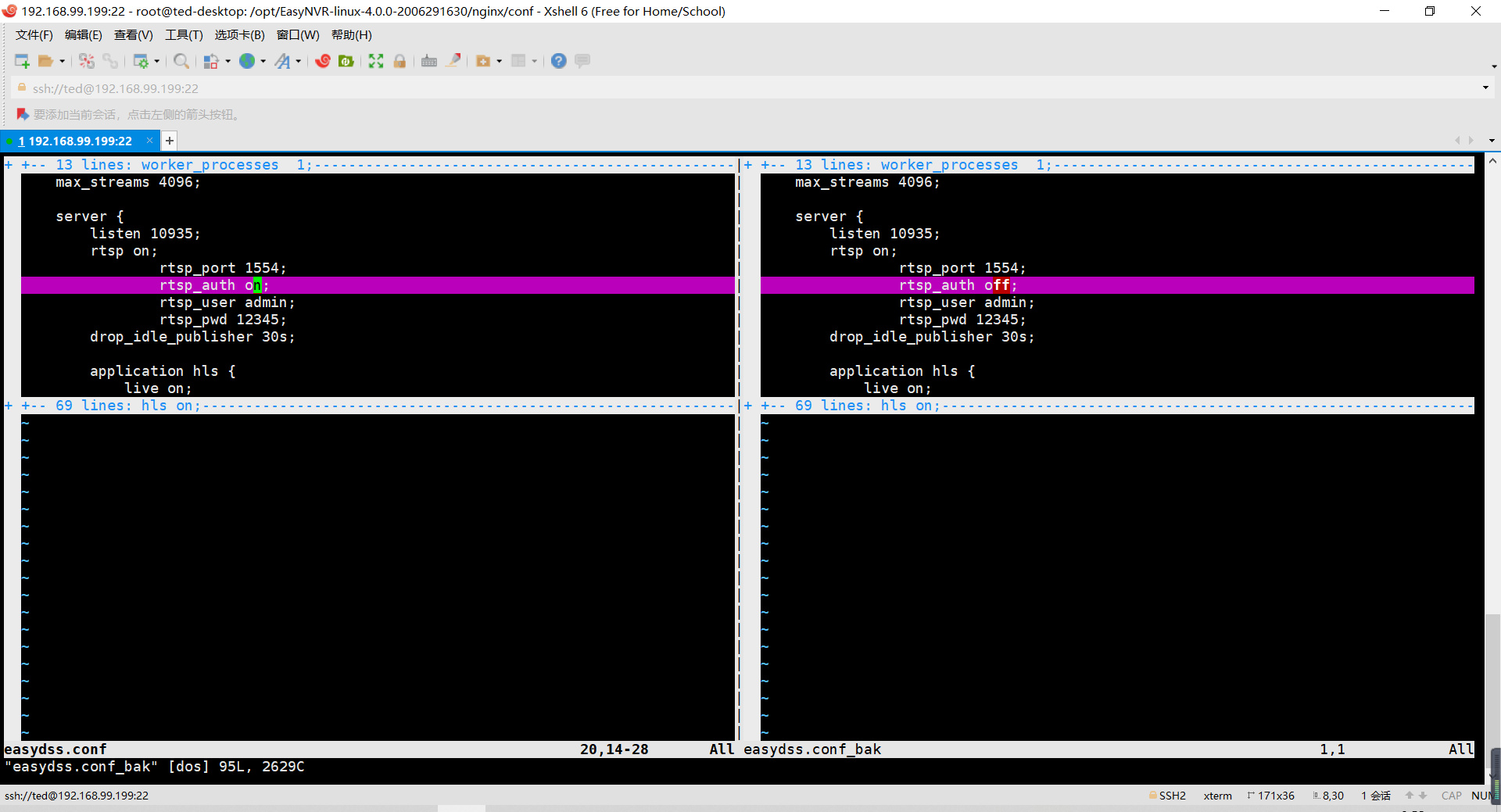Expand the globe icon dropdown arrow
1501x812 pixels.
click(263, 61)
